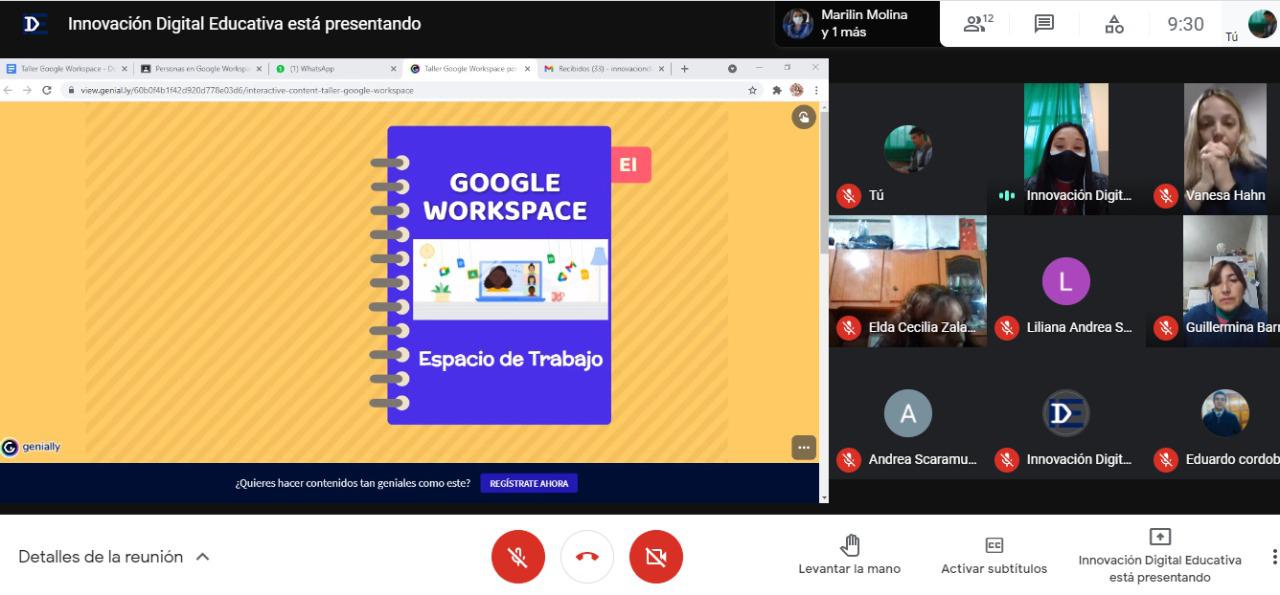Select Vanesa Hahn's video tile
Viewport: 1280px width, 595px height.
[1225, 148]
